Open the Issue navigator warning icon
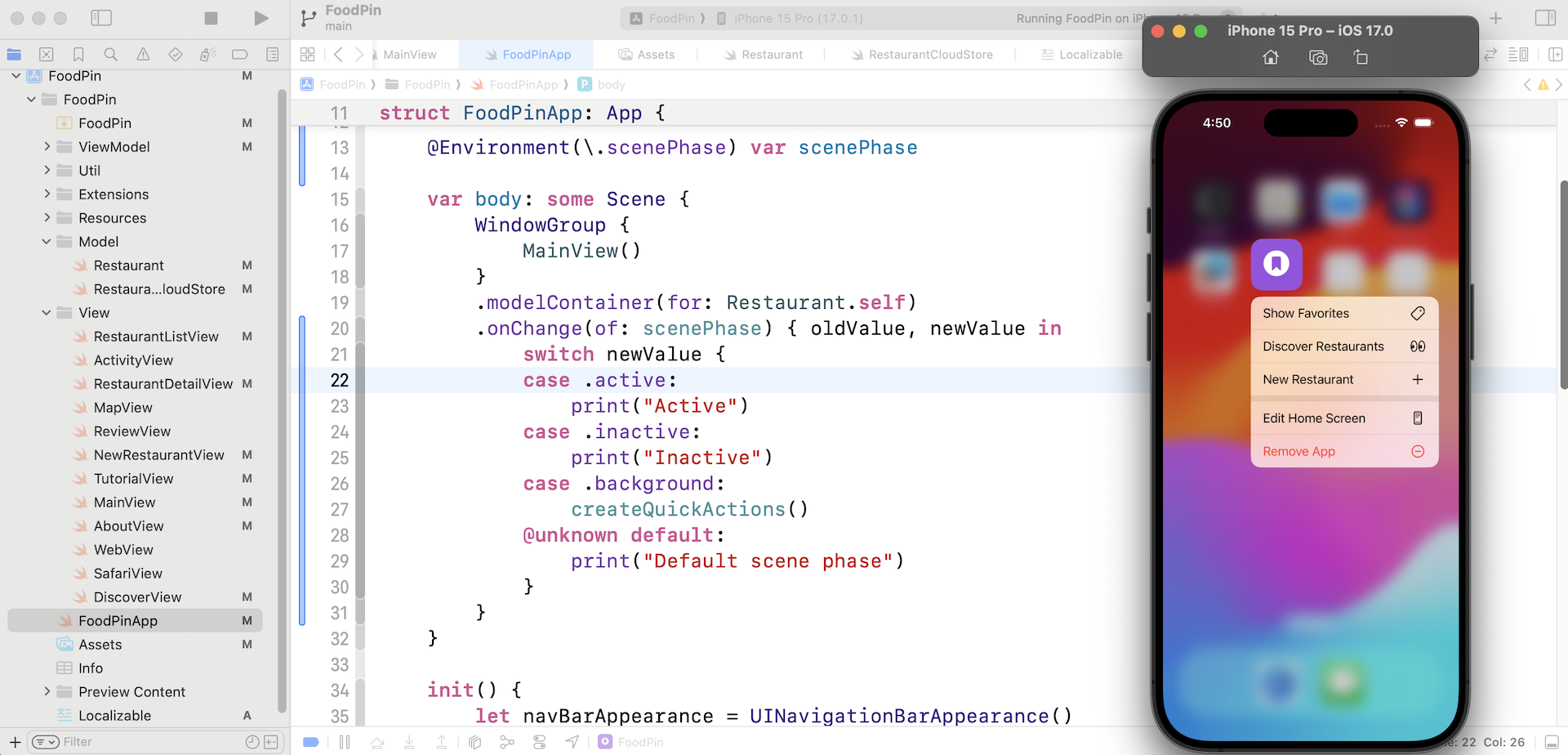 [143, 55]
